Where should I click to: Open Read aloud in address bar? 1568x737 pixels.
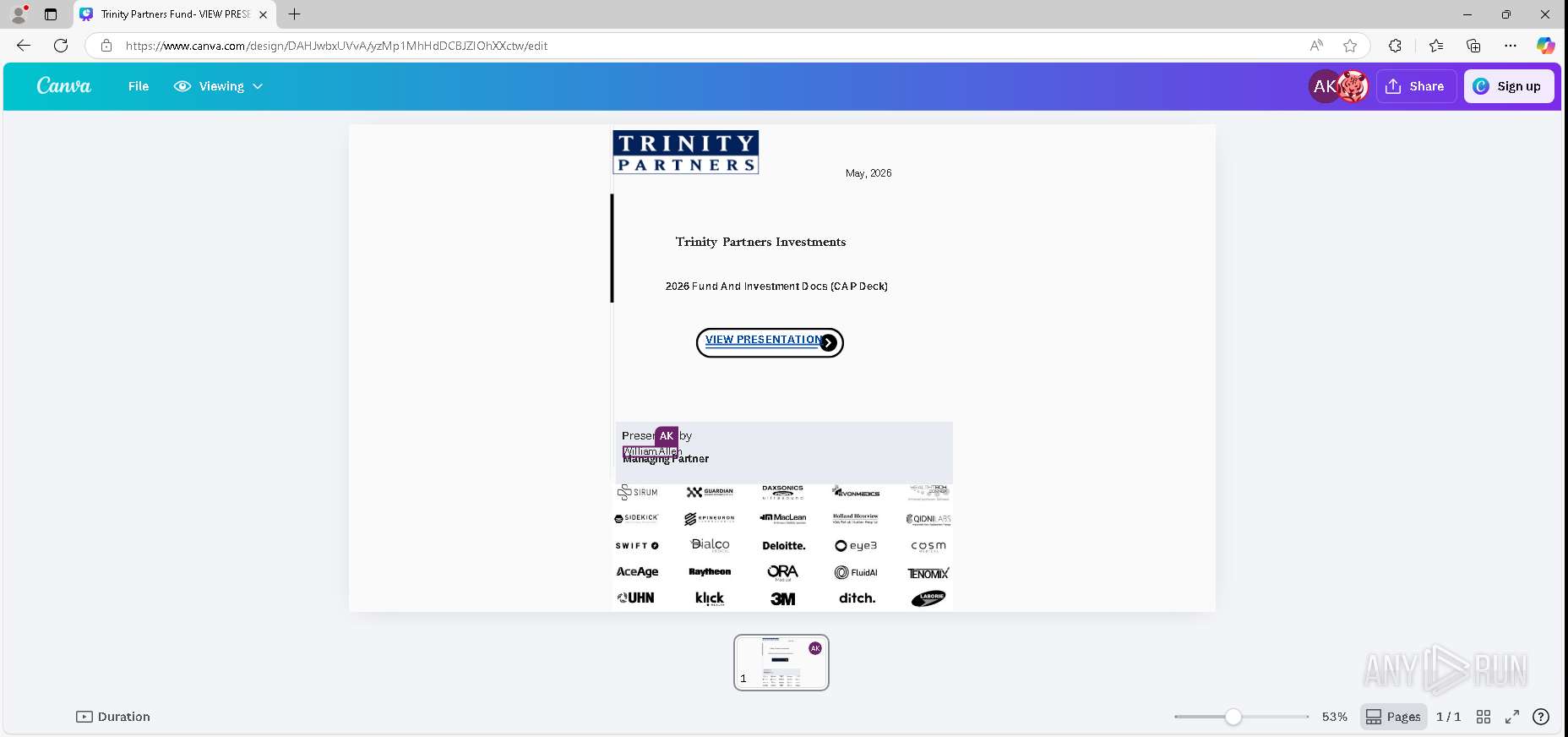[1316, 46]
